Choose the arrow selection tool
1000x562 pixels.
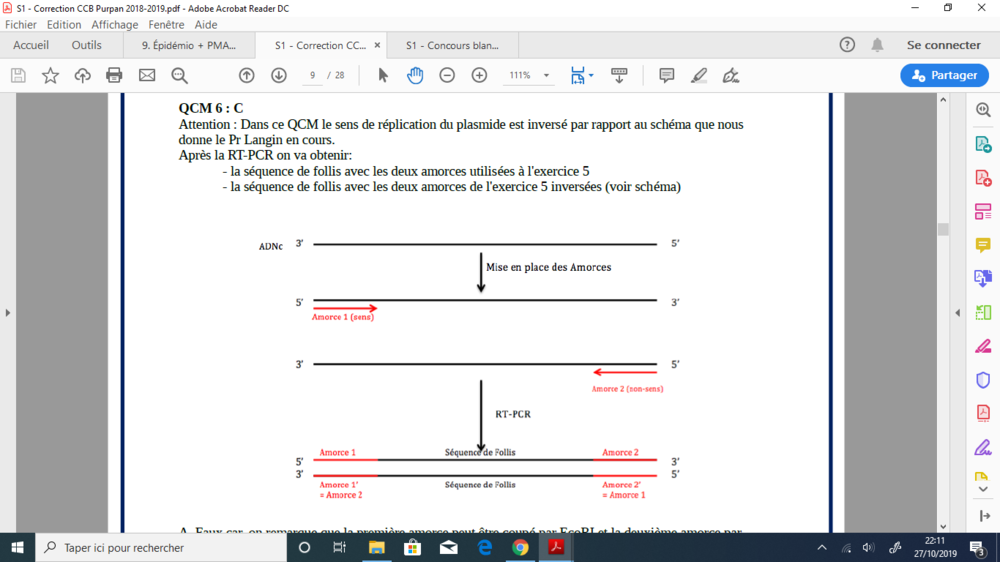tap(383, 75)
